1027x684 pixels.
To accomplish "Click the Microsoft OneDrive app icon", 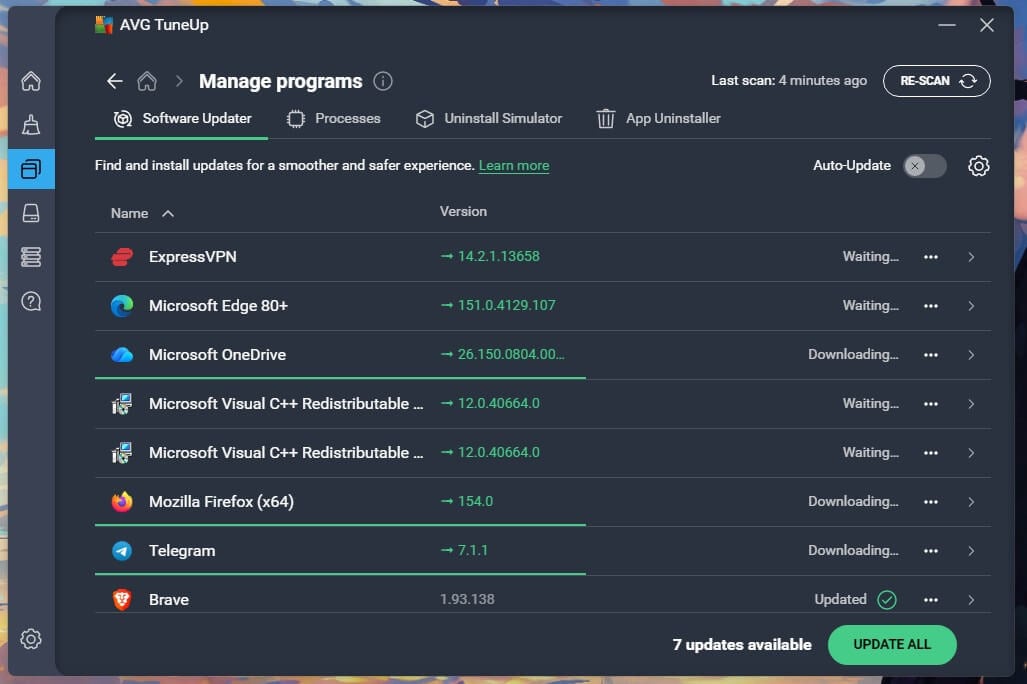I will [122, 355].
